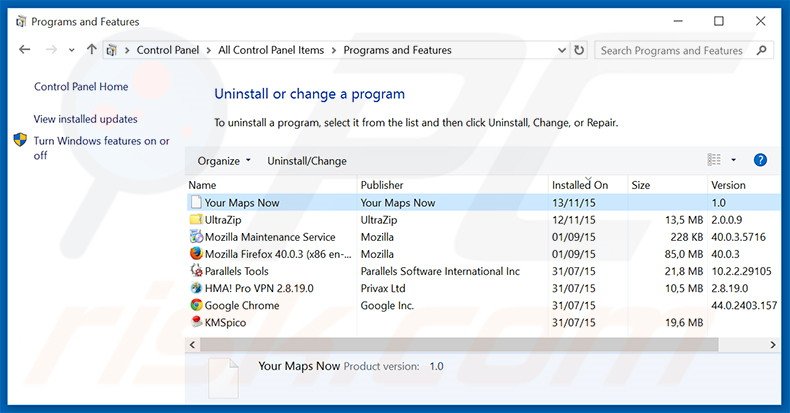This screenshot has height=413, width=790.
Task: Click Privax Ltd publisher cell
Action: pos(383,289)
